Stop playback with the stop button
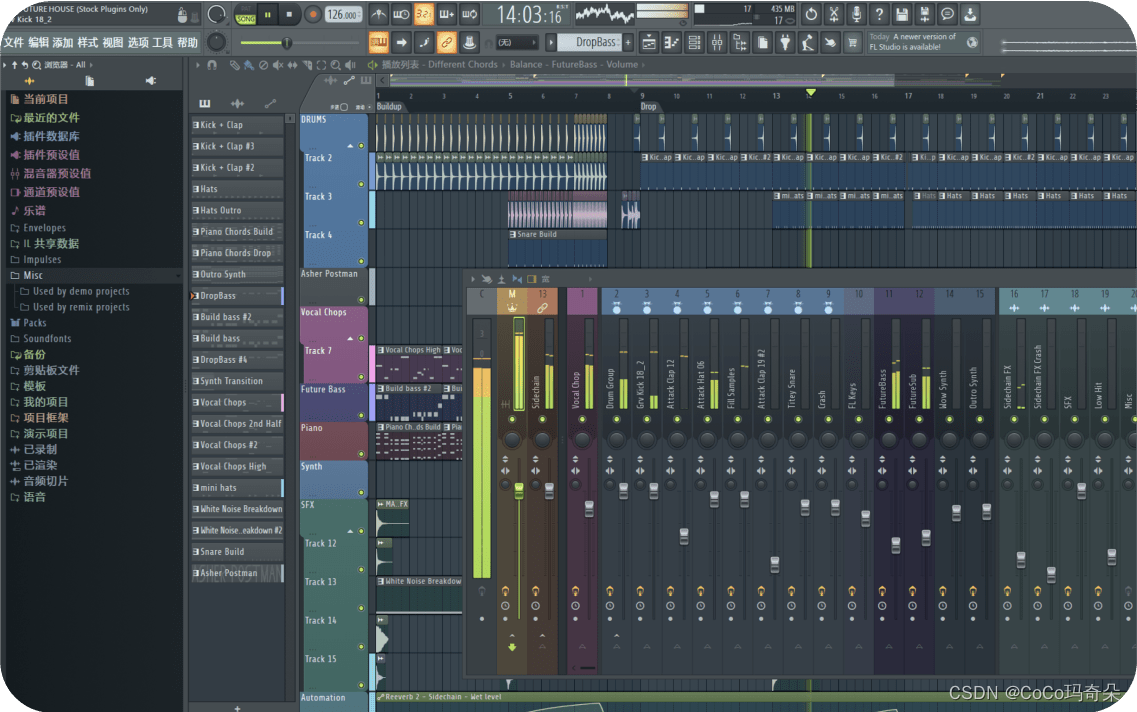1137x712 pixels. 290,15
